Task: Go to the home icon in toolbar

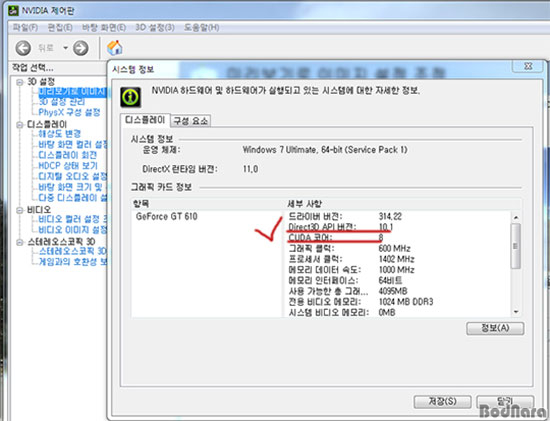Action: [x=115, y=48]
